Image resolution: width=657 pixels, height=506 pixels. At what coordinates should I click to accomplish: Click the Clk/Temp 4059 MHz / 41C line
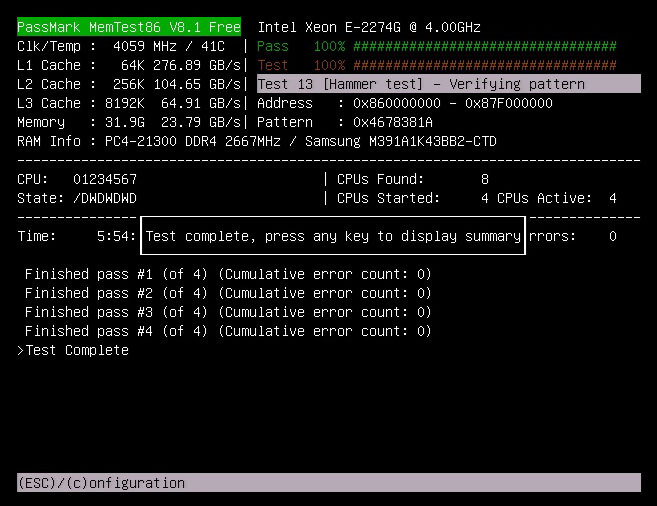tap(121, 46)
